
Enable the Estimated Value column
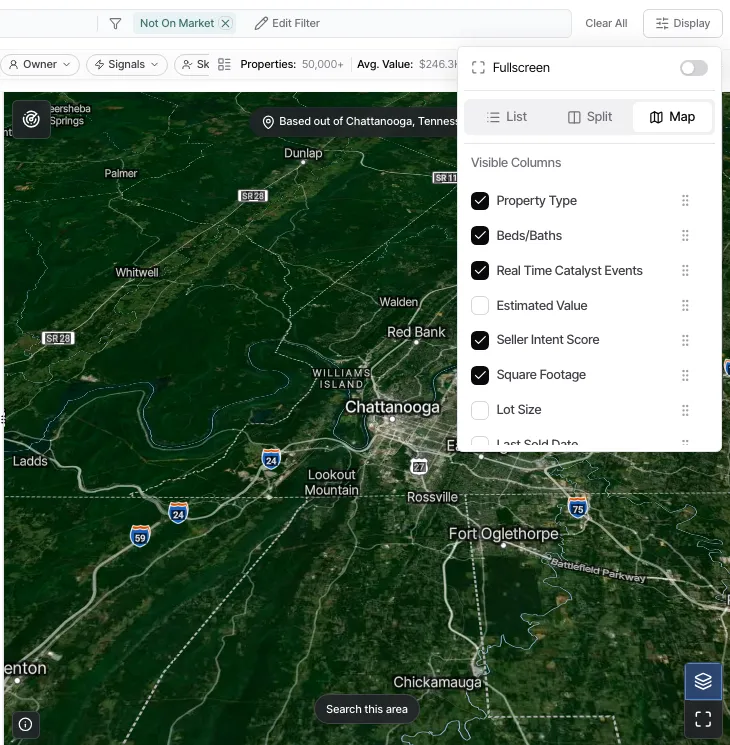click(480, 306)
